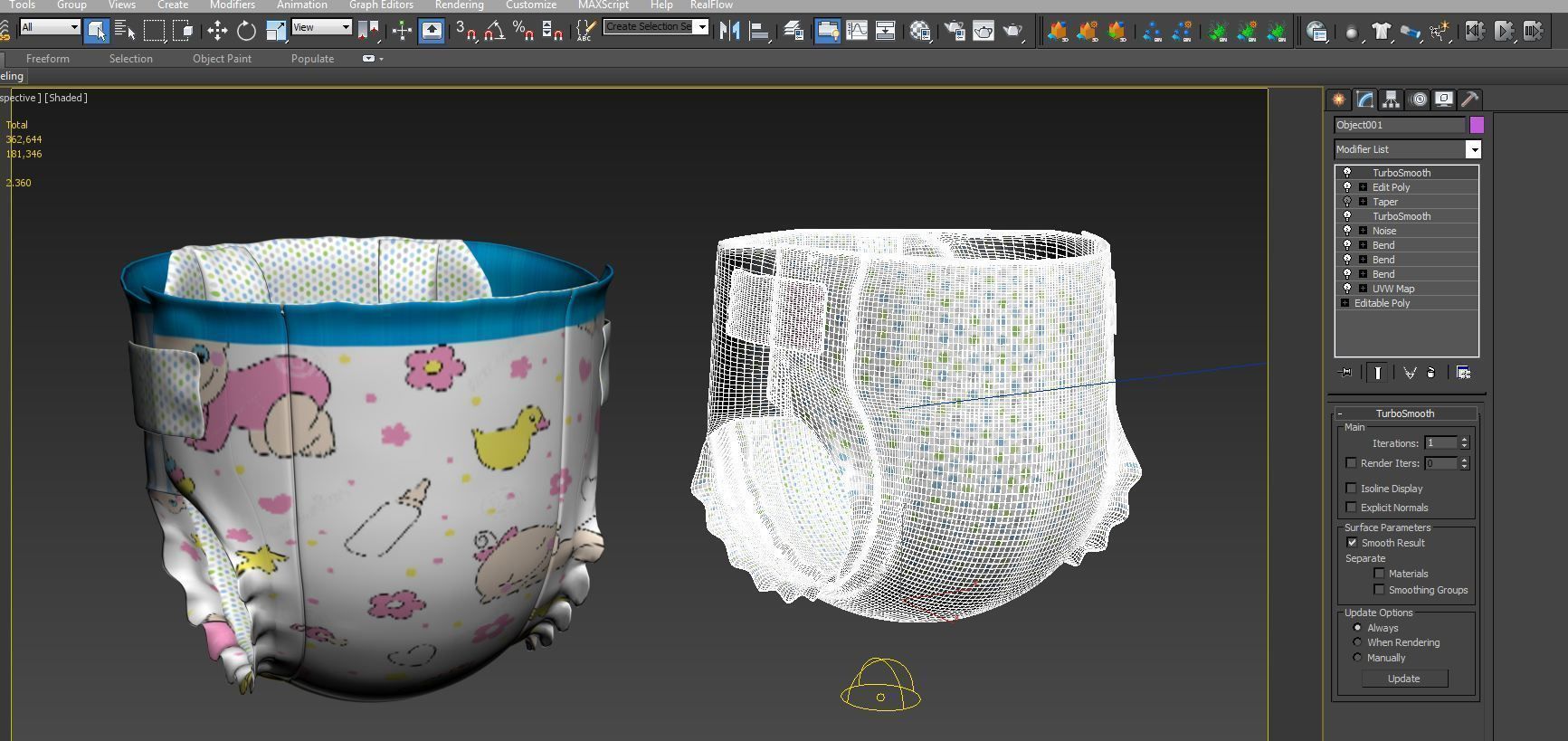
Task: Toggle Show End Result button
Action: (1377, 373)
